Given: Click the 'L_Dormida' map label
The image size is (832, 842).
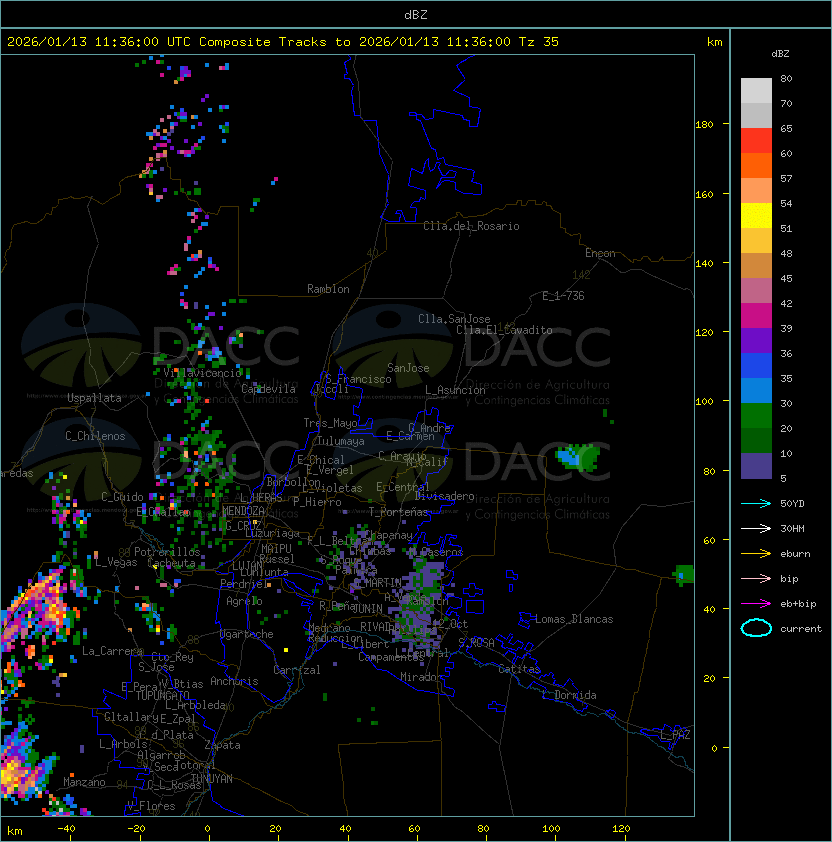Looking at the screenshot, I should tap(569, 695).
